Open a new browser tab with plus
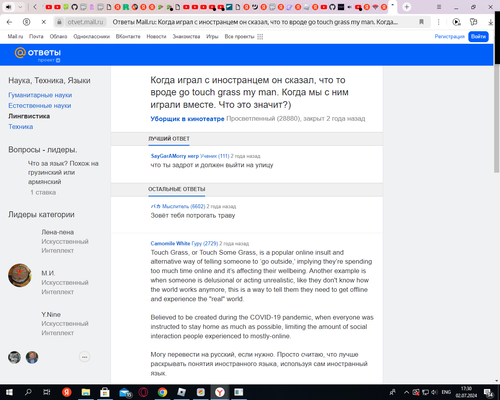This screenshot has width=500, height=400. 407,7
